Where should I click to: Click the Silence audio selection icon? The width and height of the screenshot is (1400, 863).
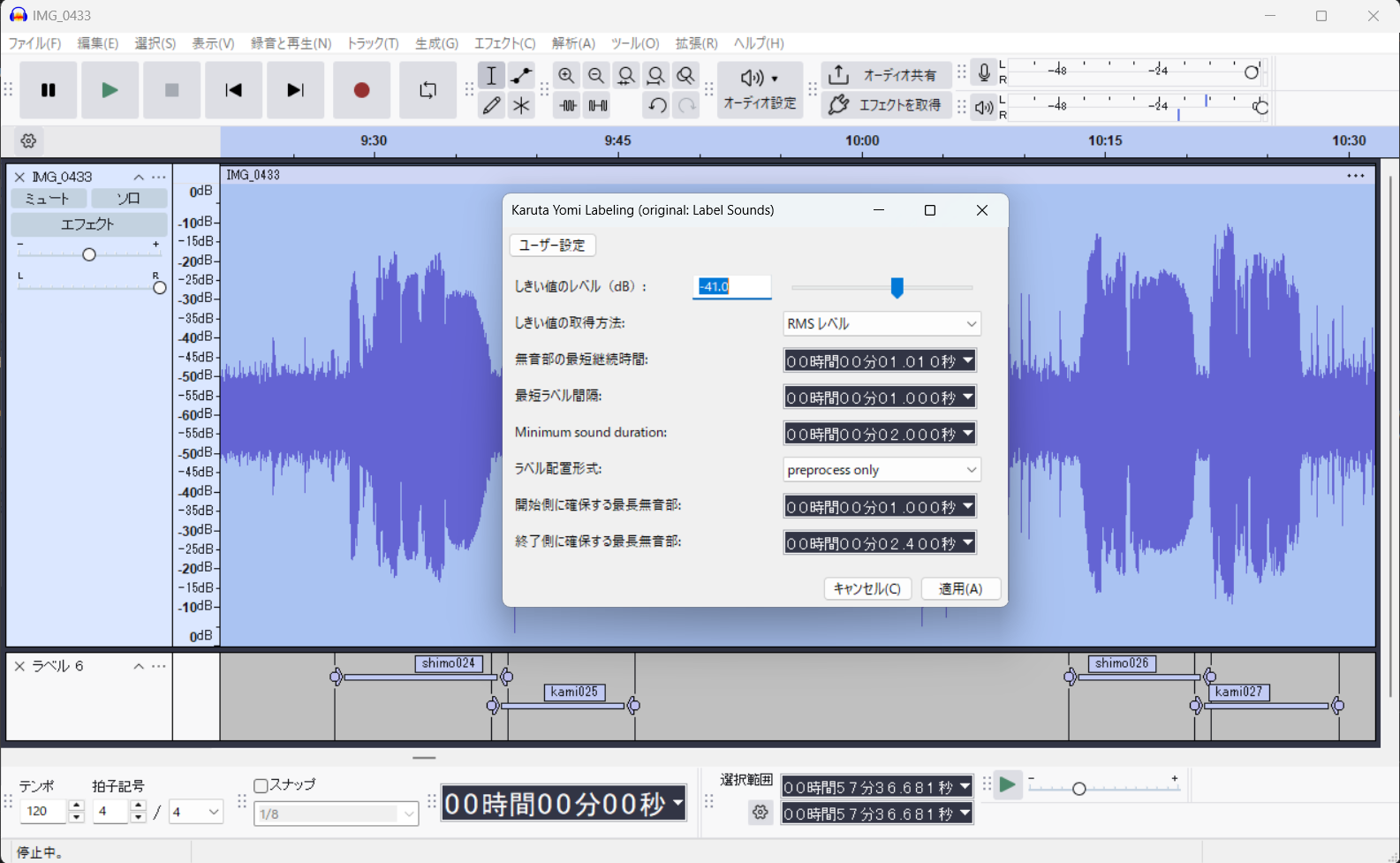point(598,105)
